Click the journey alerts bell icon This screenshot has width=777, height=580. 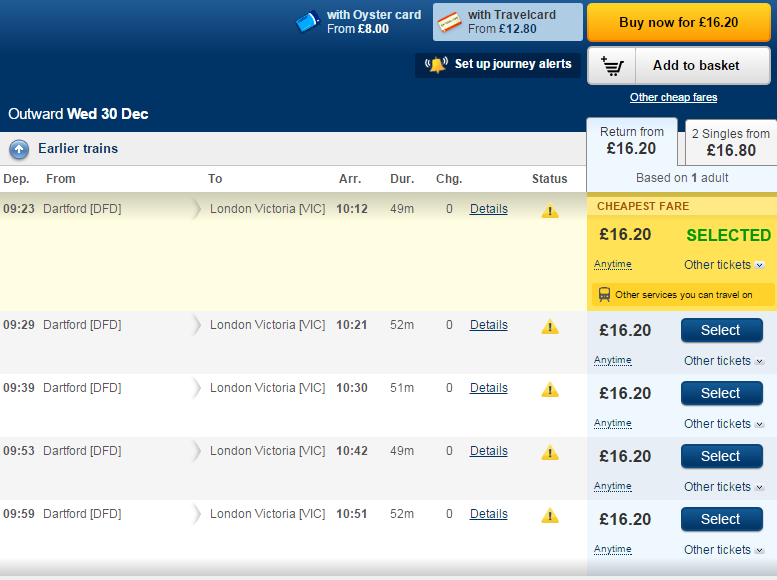436,65
